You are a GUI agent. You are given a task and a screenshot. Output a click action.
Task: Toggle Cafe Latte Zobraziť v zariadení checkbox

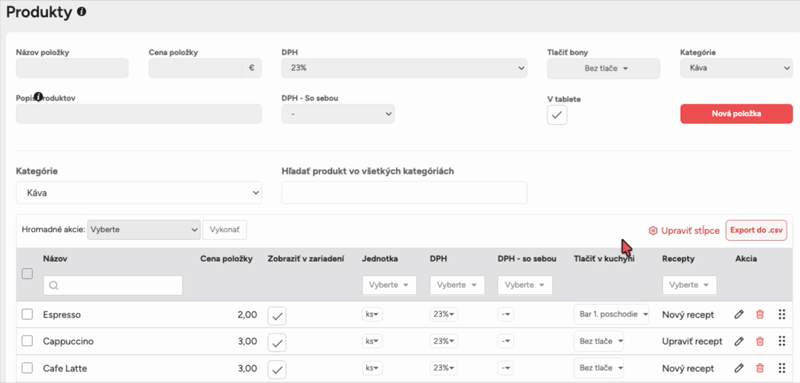point(277,369)
